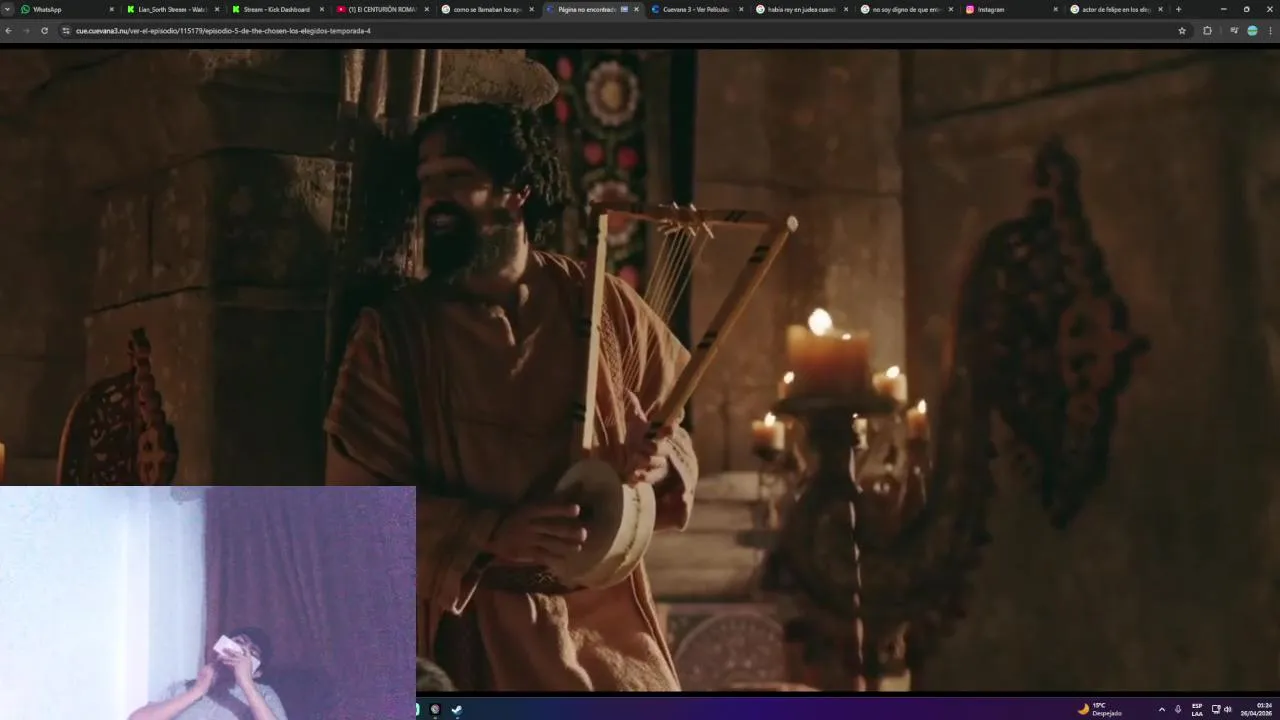Close the 'como se llamaban los' tab

(531, 9)
